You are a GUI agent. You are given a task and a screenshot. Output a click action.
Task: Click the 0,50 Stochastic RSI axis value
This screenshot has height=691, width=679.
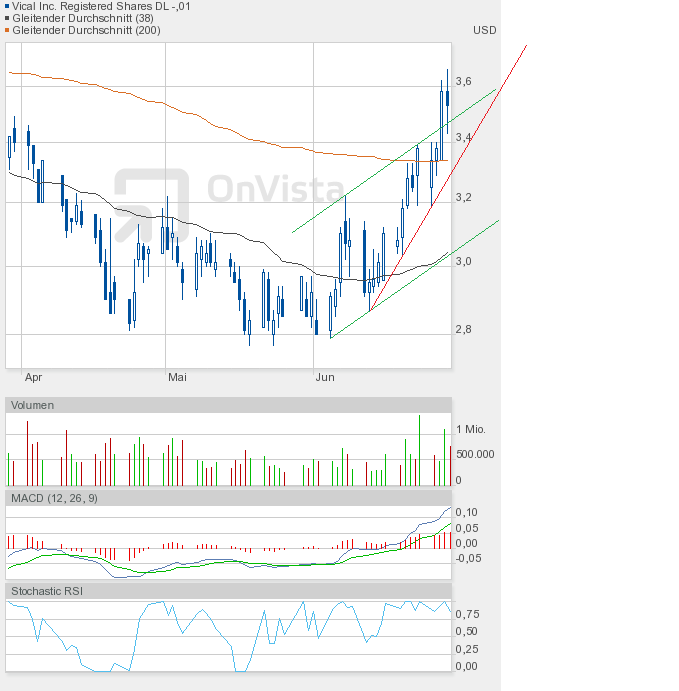pyautogui.click(x=467, y=632)
